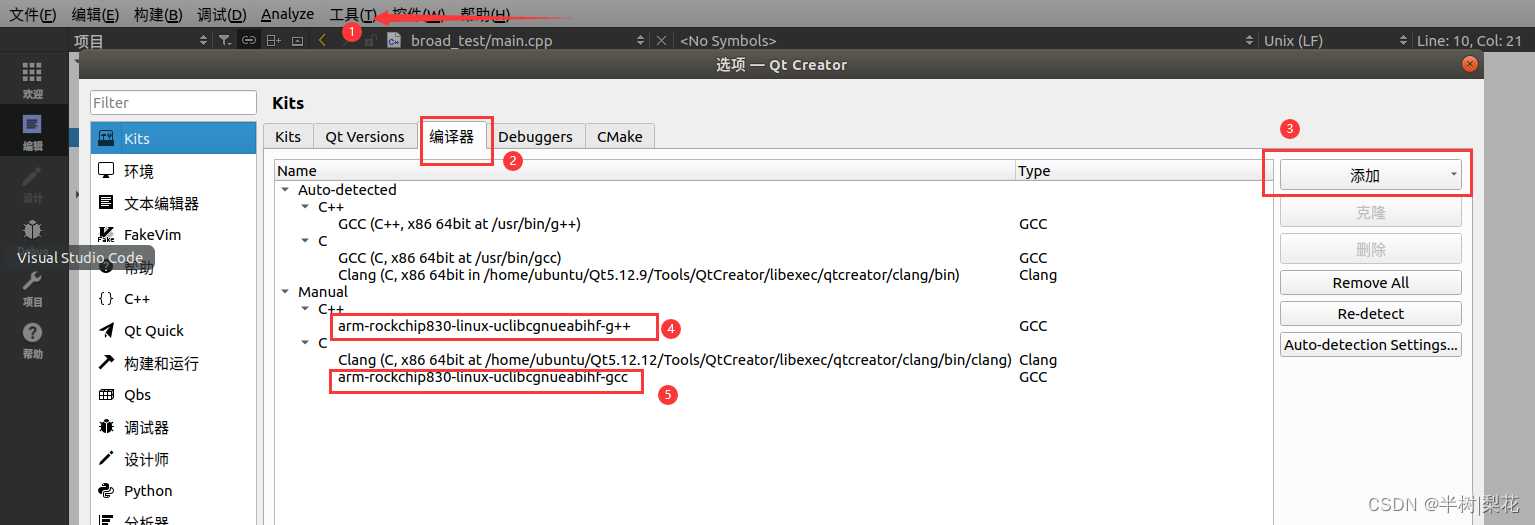Select 调试器 category
Screen dimensions: 1535x525
(x=173, y=427)
